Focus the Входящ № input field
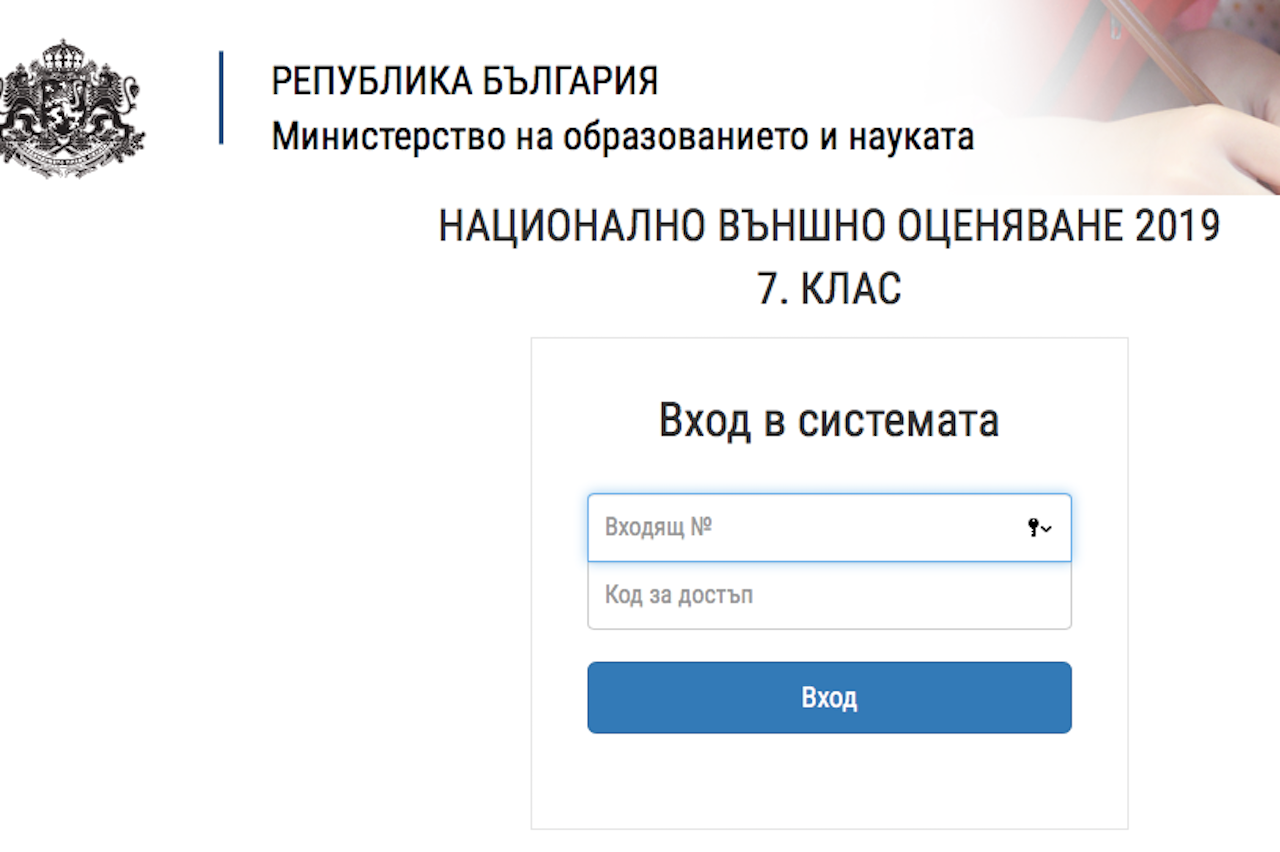The height and width of the screenshot is (852, 1280). 800,527
